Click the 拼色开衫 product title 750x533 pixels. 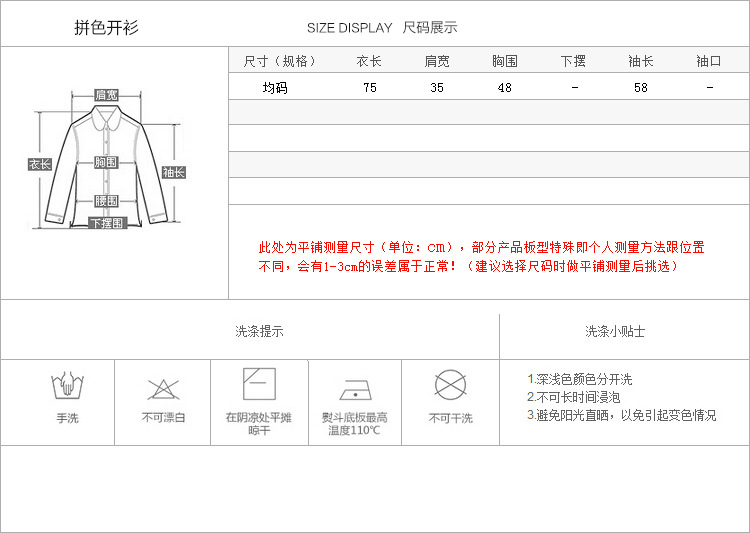pyautogui.click(x=106, y=27)
